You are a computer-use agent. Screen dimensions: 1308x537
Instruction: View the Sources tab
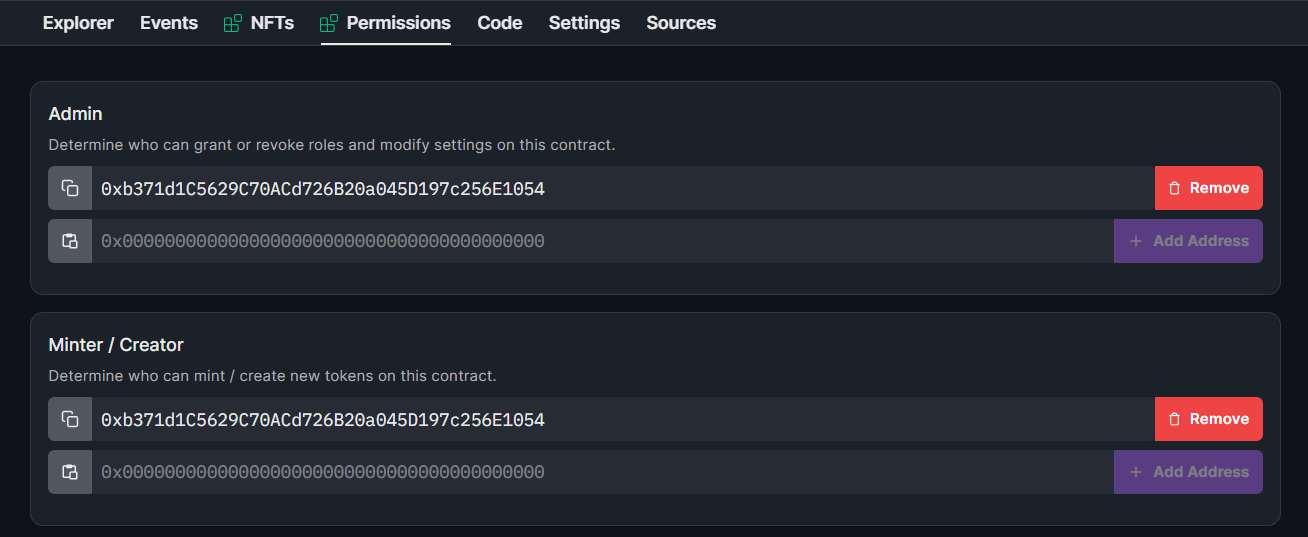[681, 23]
